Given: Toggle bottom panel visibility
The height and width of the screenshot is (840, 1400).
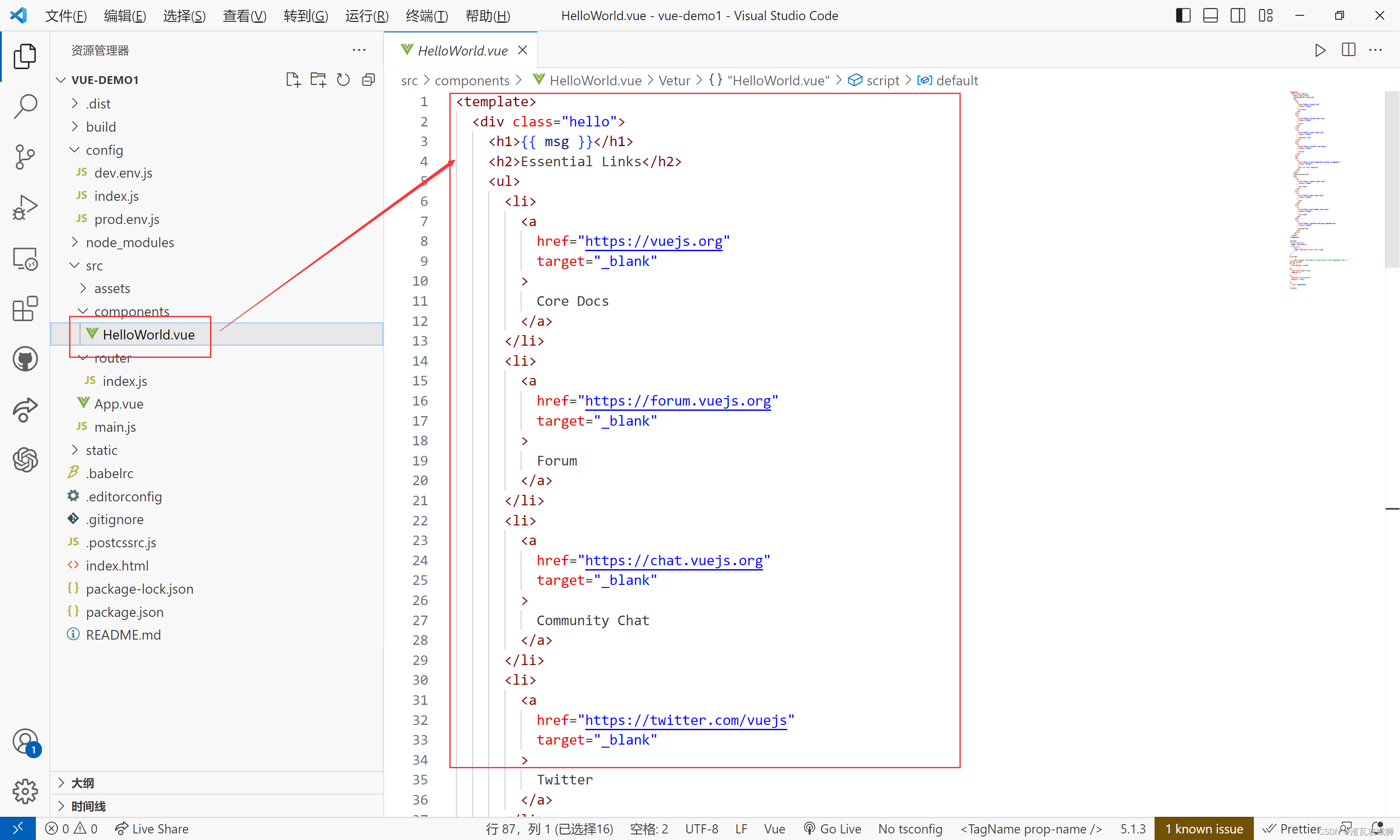Looking at the screenshot, I should click(1210, 16).
